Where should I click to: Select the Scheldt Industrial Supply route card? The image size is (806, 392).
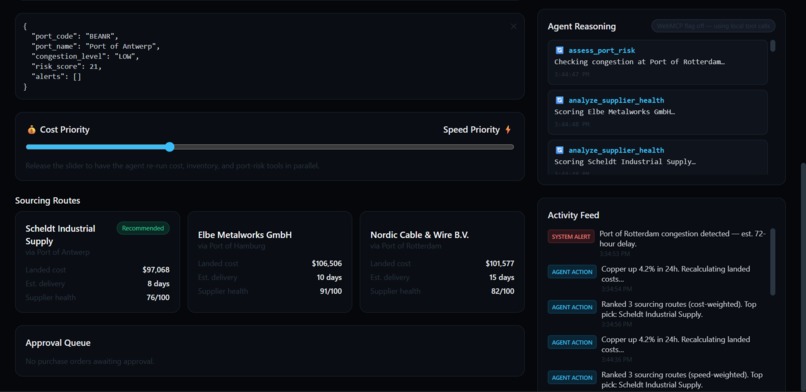(98, 262)
